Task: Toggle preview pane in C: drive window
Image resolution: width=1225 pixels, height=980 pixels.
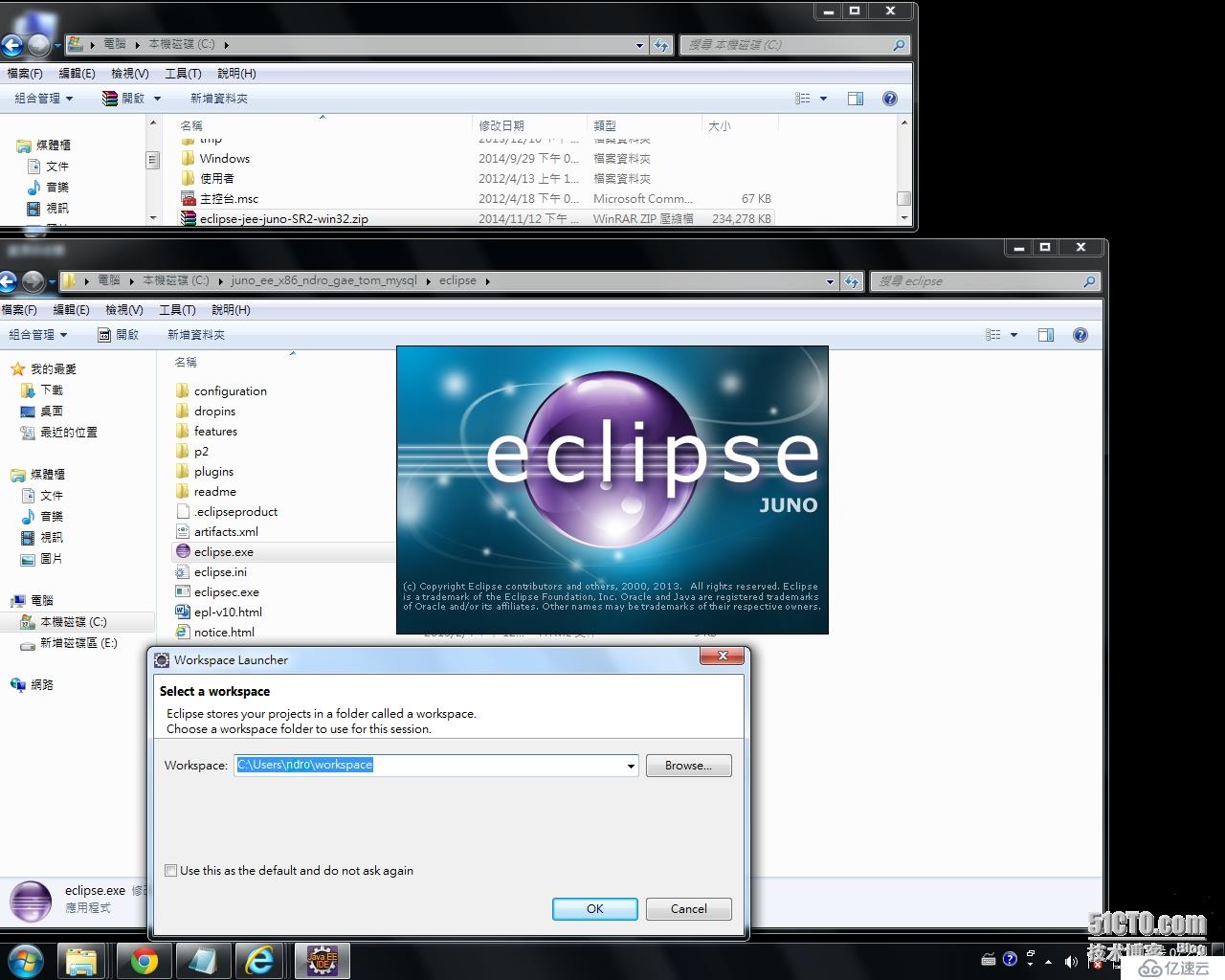Action: pyautogui.click(x=856, y=99)
